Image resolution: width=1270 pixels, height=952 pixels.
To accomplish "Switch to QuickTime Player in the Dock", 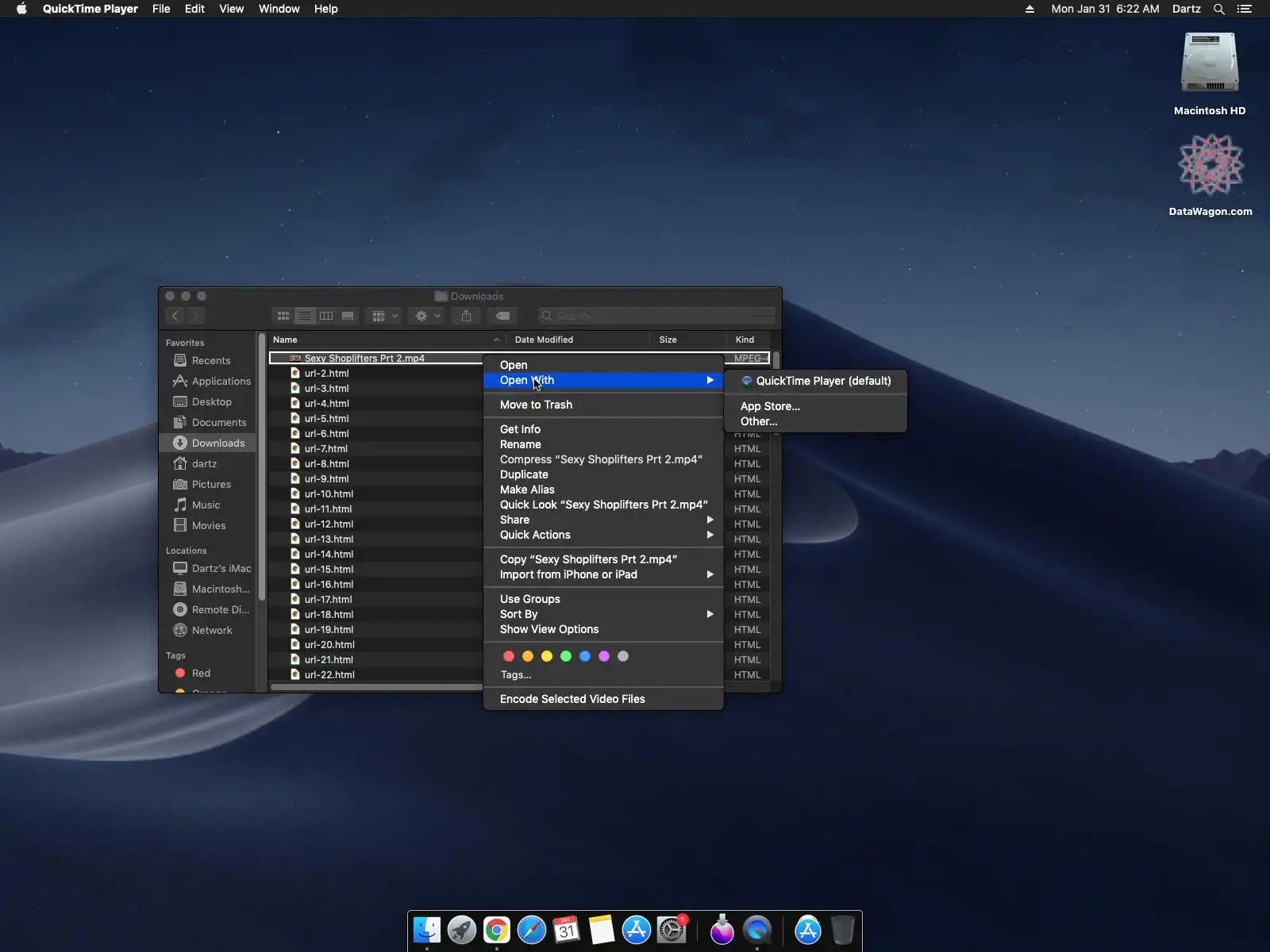I will point(757,930).
